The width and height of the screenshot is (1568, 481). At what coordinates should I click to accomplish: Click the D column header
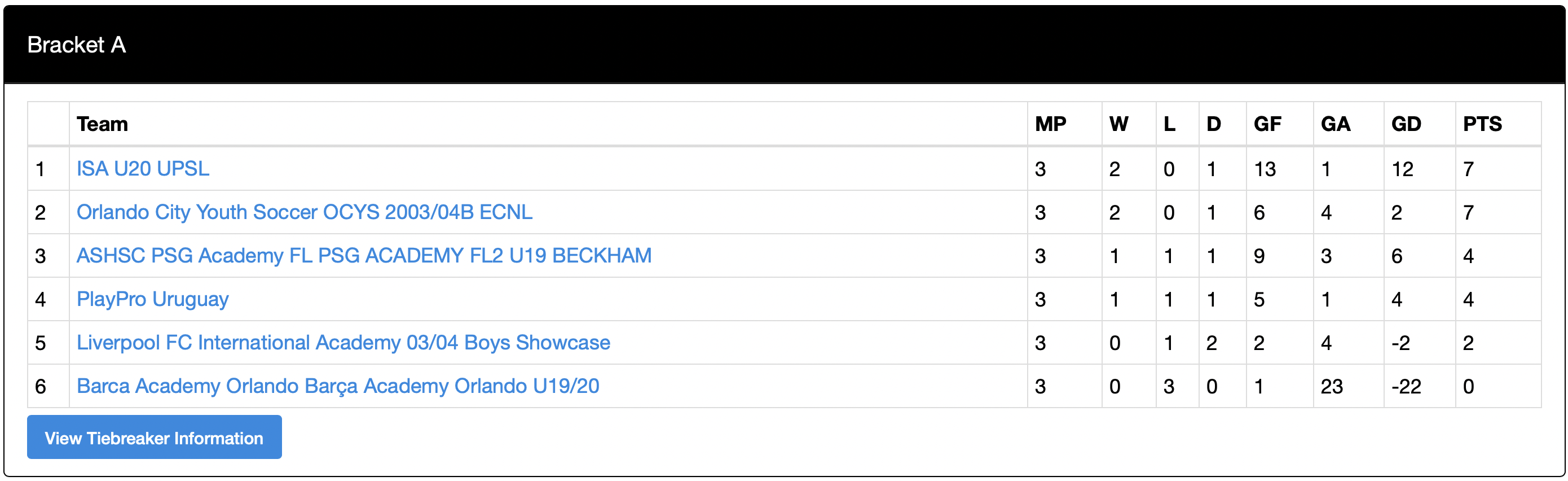1214,124
